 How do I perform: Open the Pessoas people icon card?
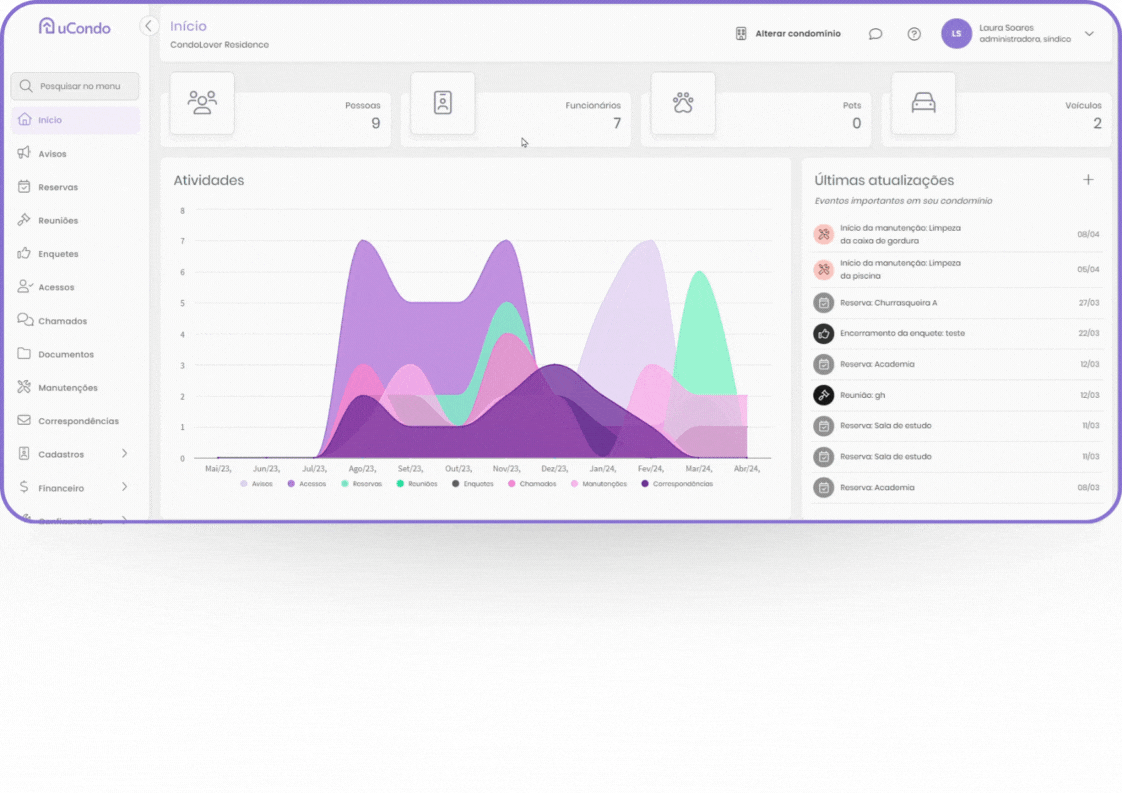202,102
